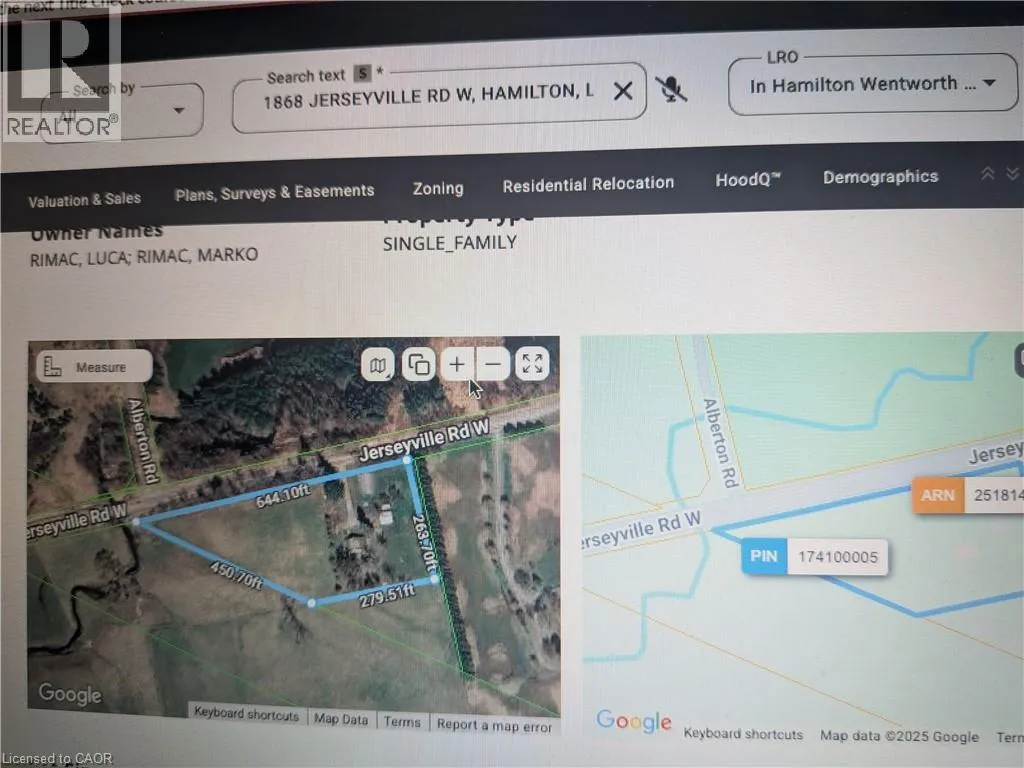The image size is (1024, 768).
Task: Open the Search by dropdown
Action: 123,111
